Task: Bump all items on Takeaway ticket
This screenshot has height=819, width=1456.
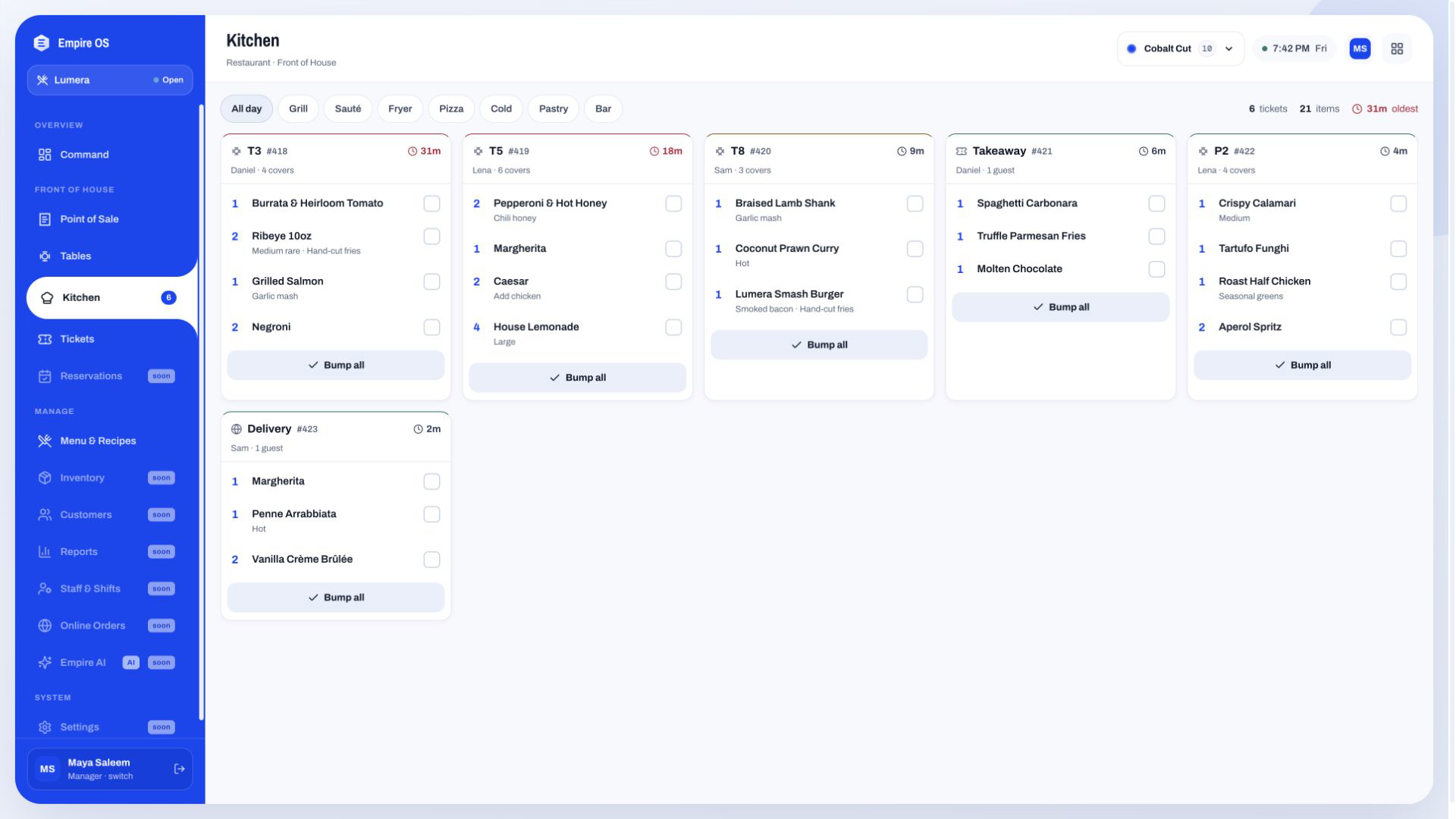Action: click(x=1060, y=307)
